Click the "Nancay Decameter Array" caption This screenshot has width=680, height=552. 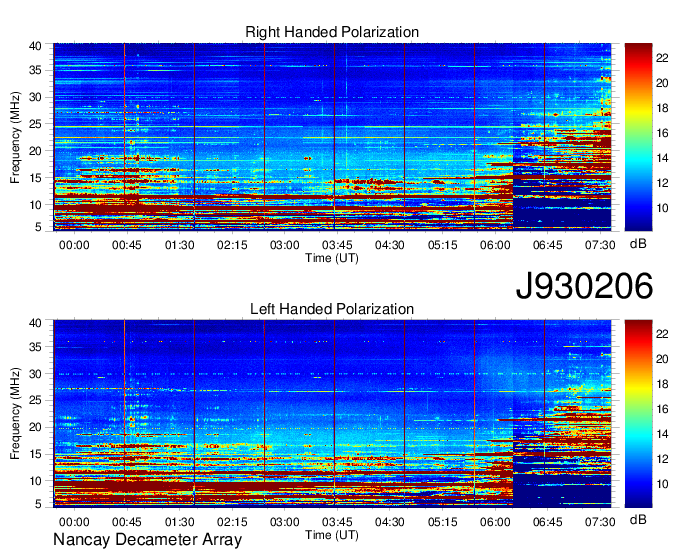pyautogui.click(x=147, y=540)
